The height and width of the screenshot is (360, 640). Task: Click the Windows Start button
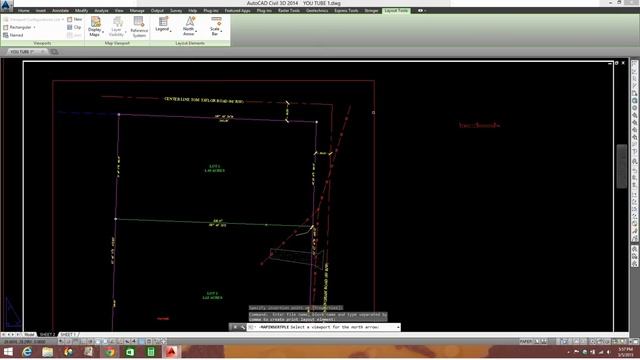(x=8, y=352)
